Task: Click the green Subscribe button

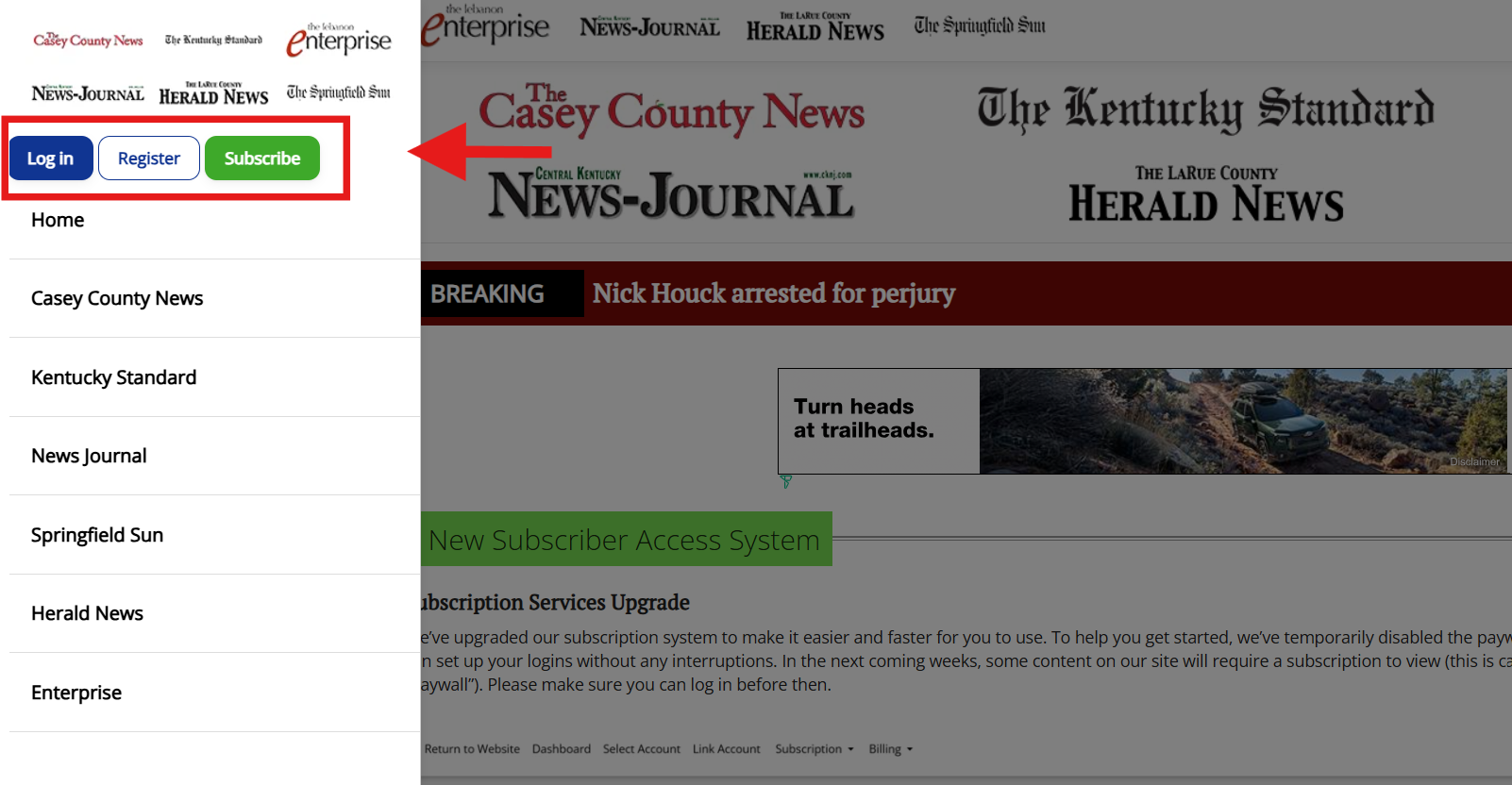Action: 262,158
